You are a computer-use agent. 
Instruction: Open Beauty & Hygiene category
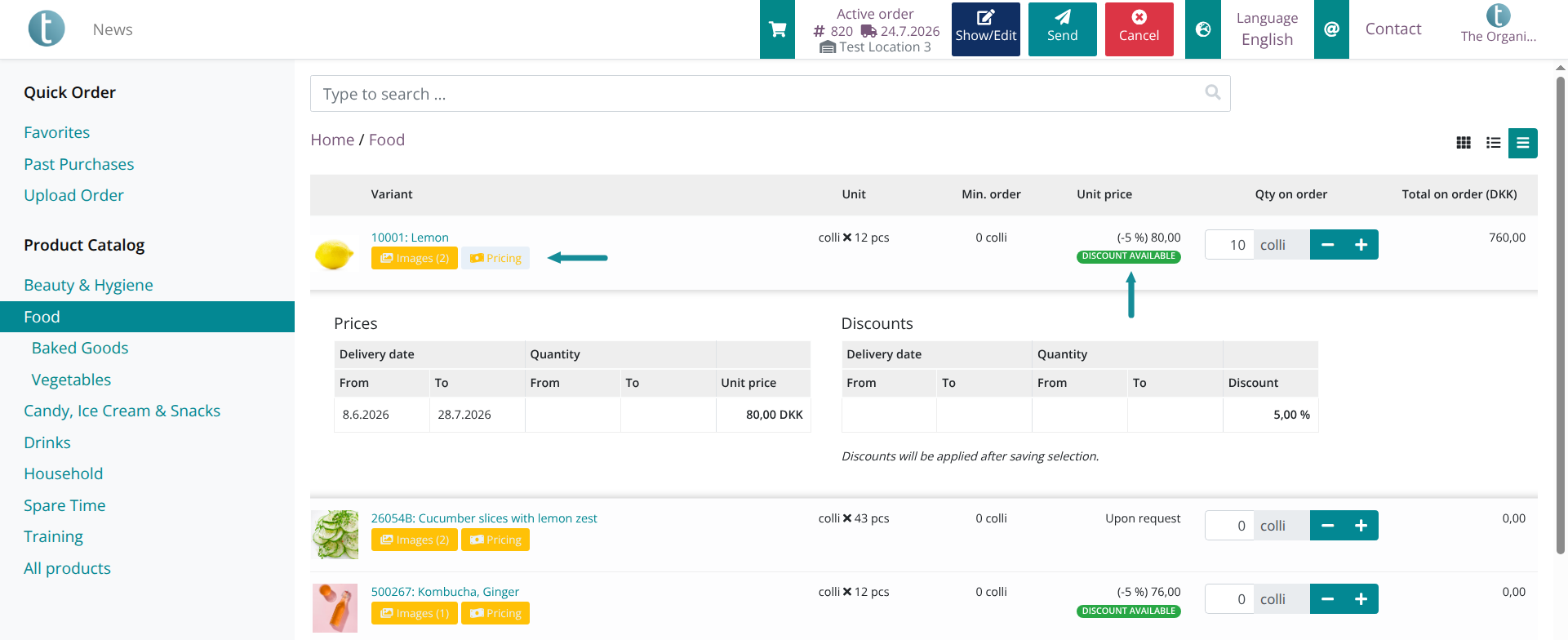(x=88, y=285)
